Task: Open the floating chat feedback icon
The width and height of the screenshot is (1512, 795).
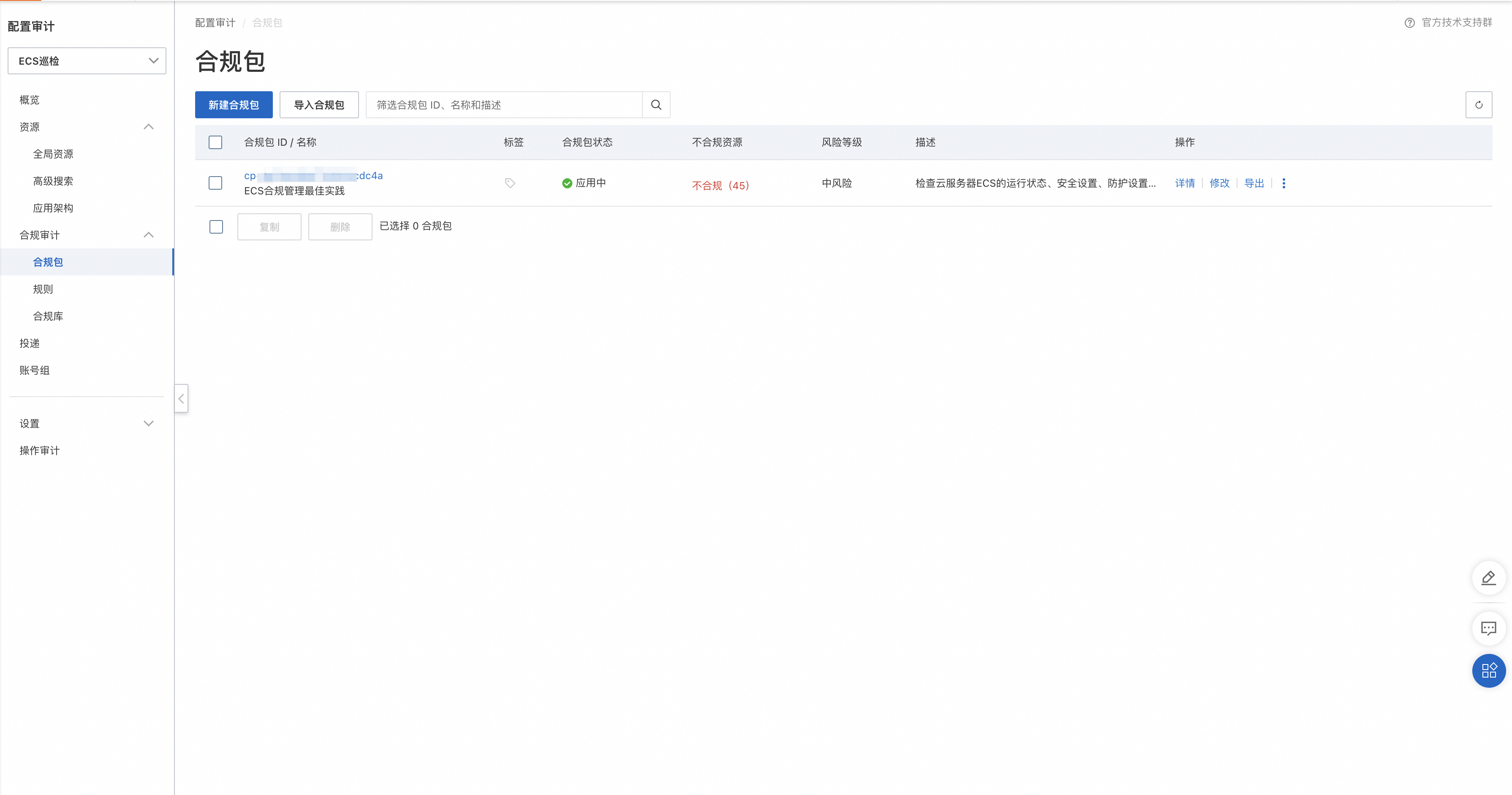Action: 1488,629
